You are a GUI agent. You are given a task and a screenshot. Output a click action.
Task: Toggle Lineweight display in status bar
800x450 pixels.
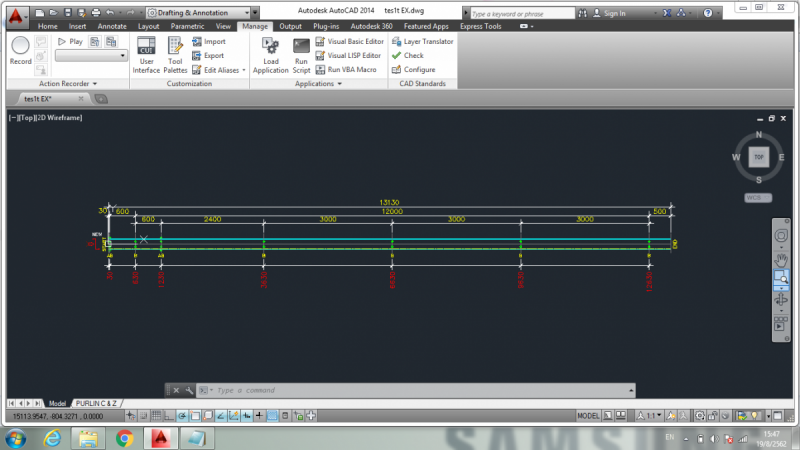pyautogui.click(x=259, y=416)
